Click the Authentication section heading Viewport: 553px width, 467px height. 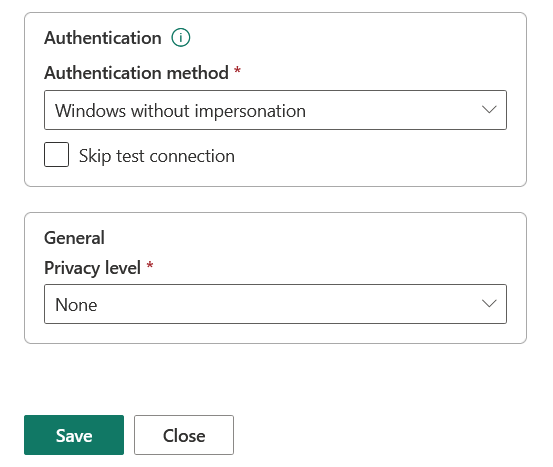(x=103, y=38)
